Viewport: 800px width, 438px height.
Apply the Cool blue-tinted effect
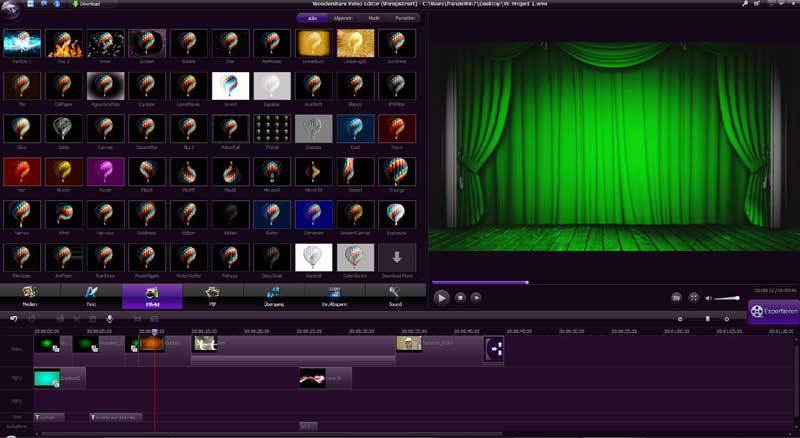pyautogui.click(x=356, y=129)
